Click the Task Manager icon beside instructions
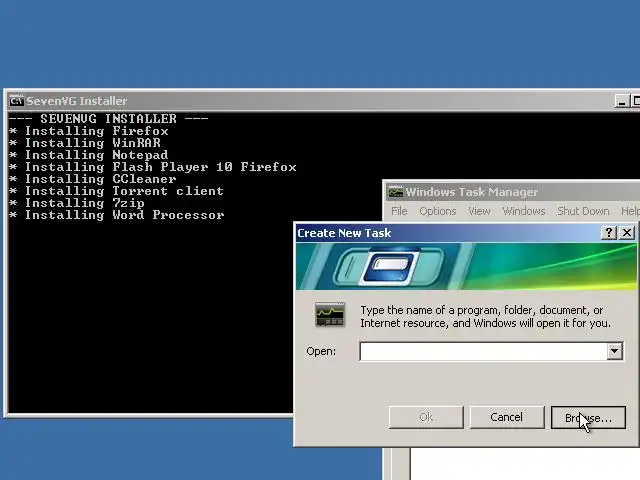This screenshot has width=640, height=480. (x=330, y=314)
